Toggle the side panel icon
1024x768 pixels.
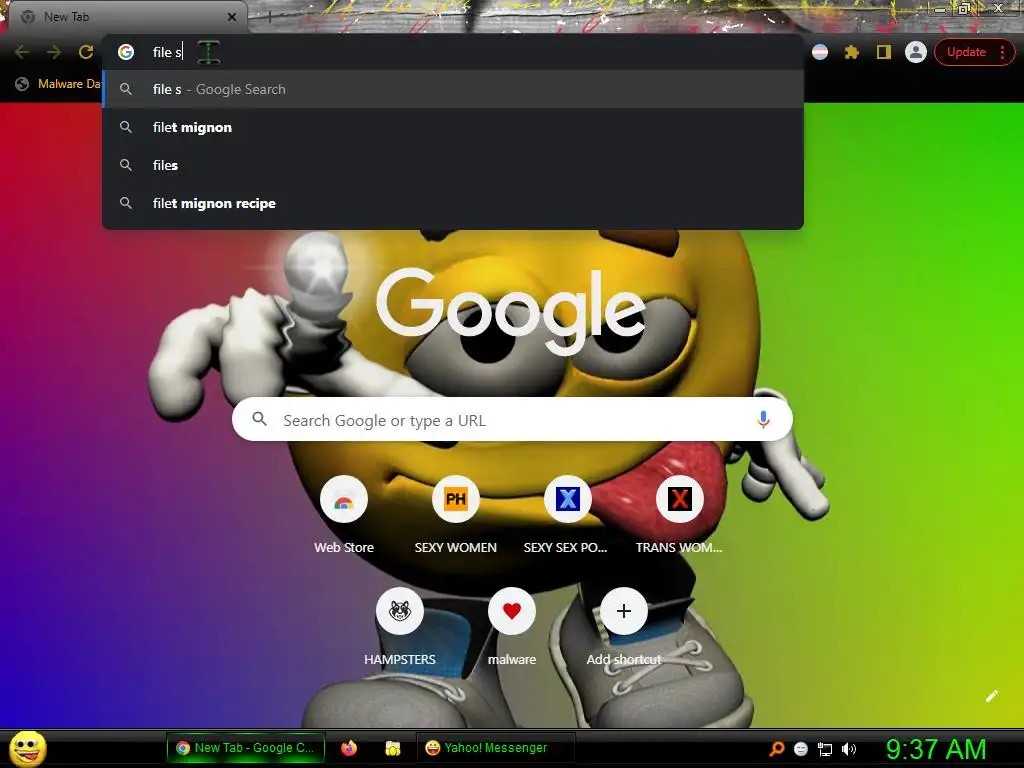pyautogui.click(x=884, y=52)
